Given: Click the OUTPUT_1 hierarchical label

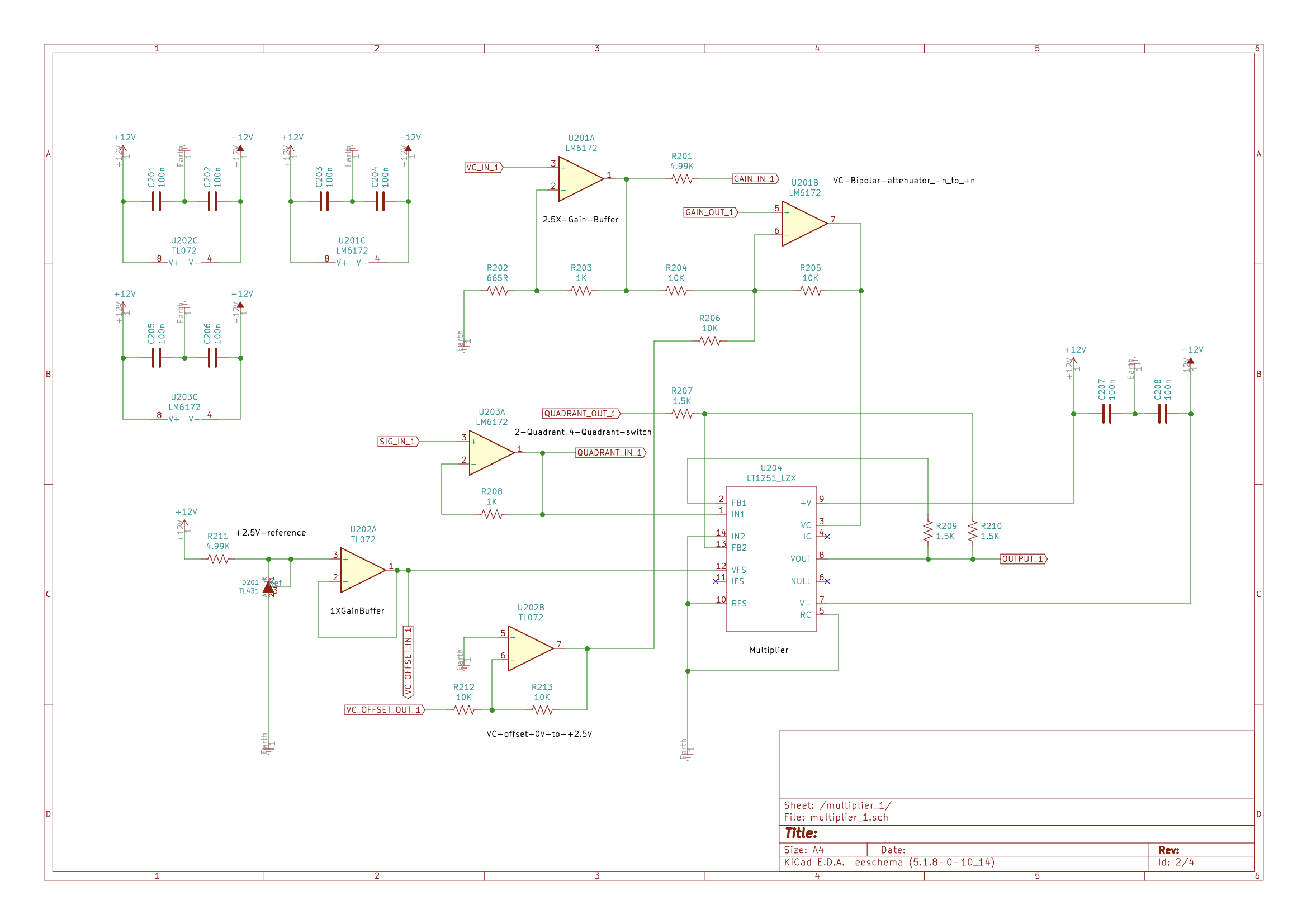Looking at the screenshot, I should [1024, 559].
